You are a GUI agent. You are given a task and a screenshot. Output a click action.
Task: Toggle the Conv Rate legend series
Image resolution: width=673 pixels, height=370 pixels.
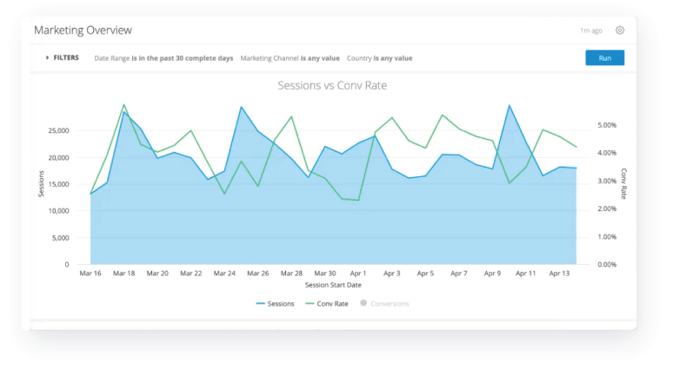[327, 303]
